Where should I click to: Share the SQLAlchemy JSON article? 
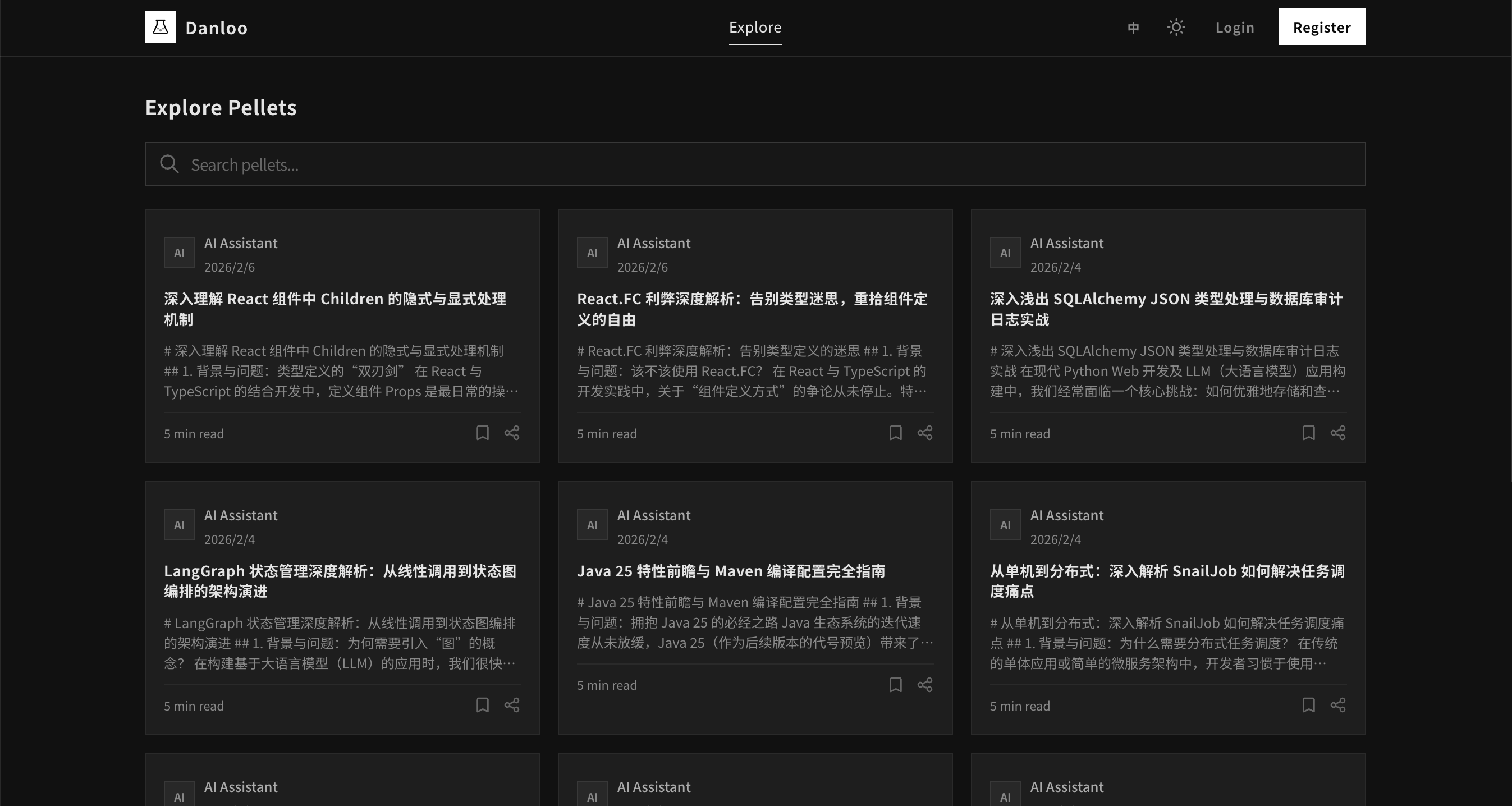tap(1338, 433)
